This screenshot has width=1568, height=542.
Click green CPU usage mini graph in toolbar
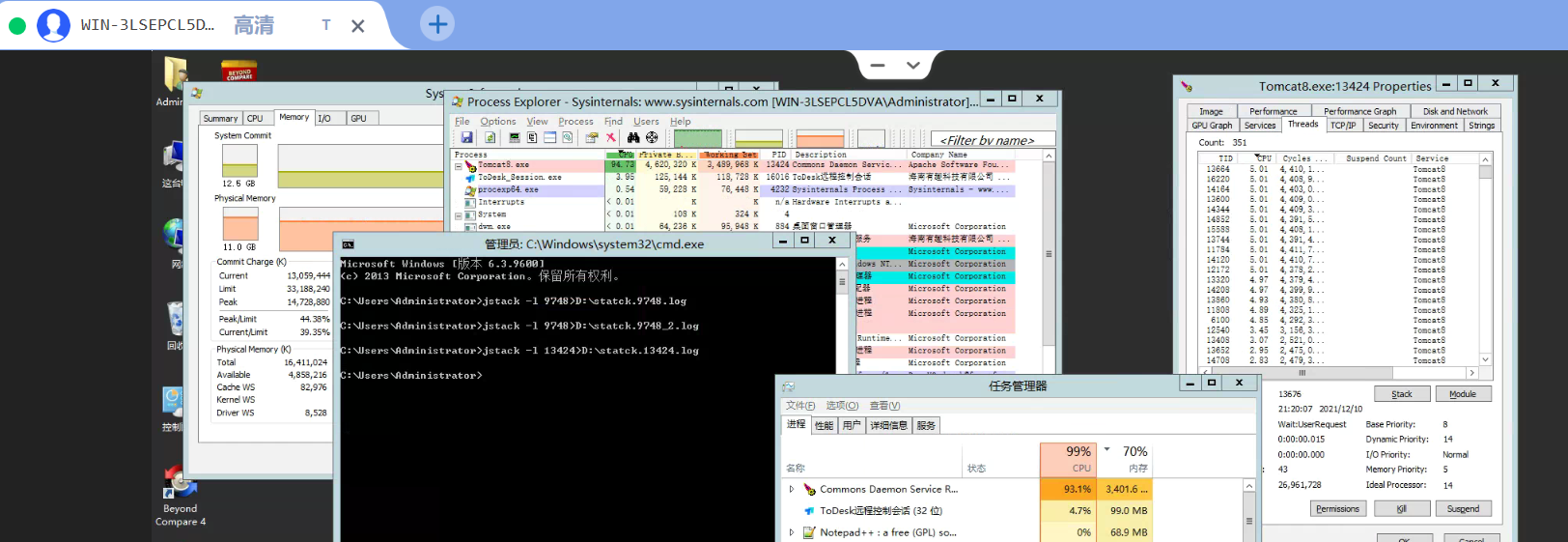click(x=698, y=138)
